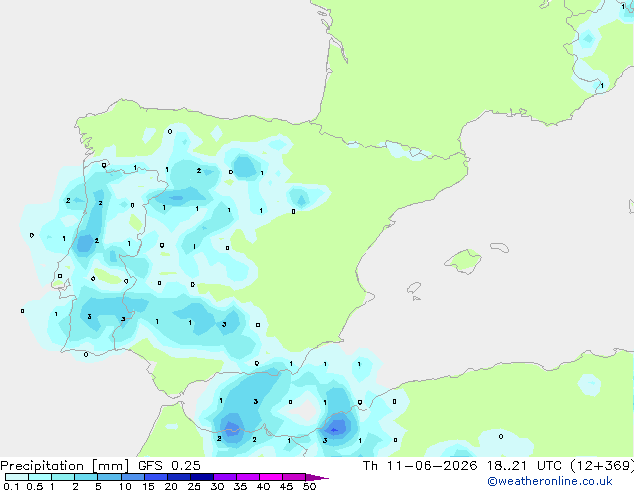Screen dimensions: 634x490
Task: Click the 10–15 mm legend color box
Action: (x=132, y=477)
